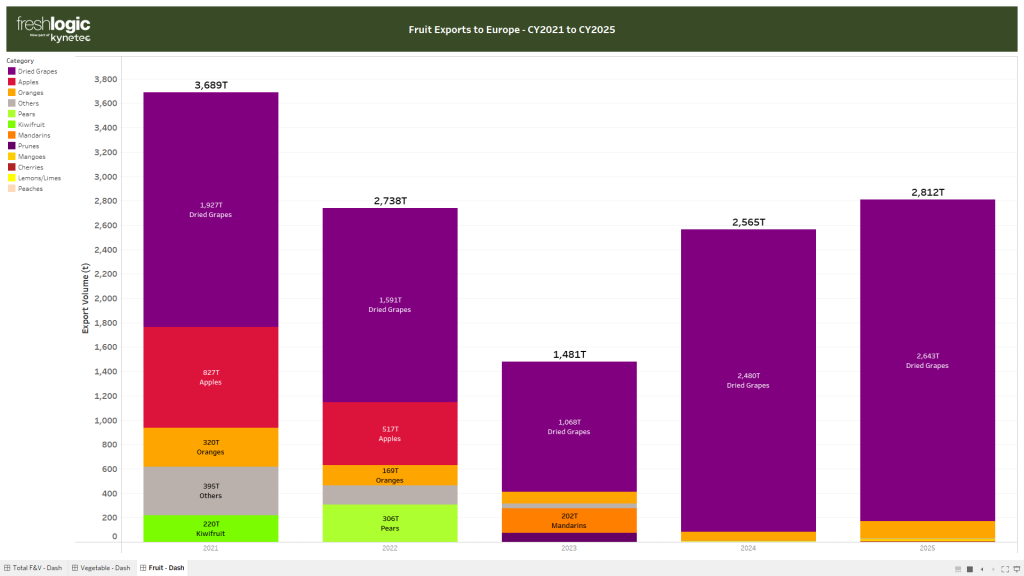
Task: Toggle highlighting for Mandarins in the legend
Action: coord(37,135)
